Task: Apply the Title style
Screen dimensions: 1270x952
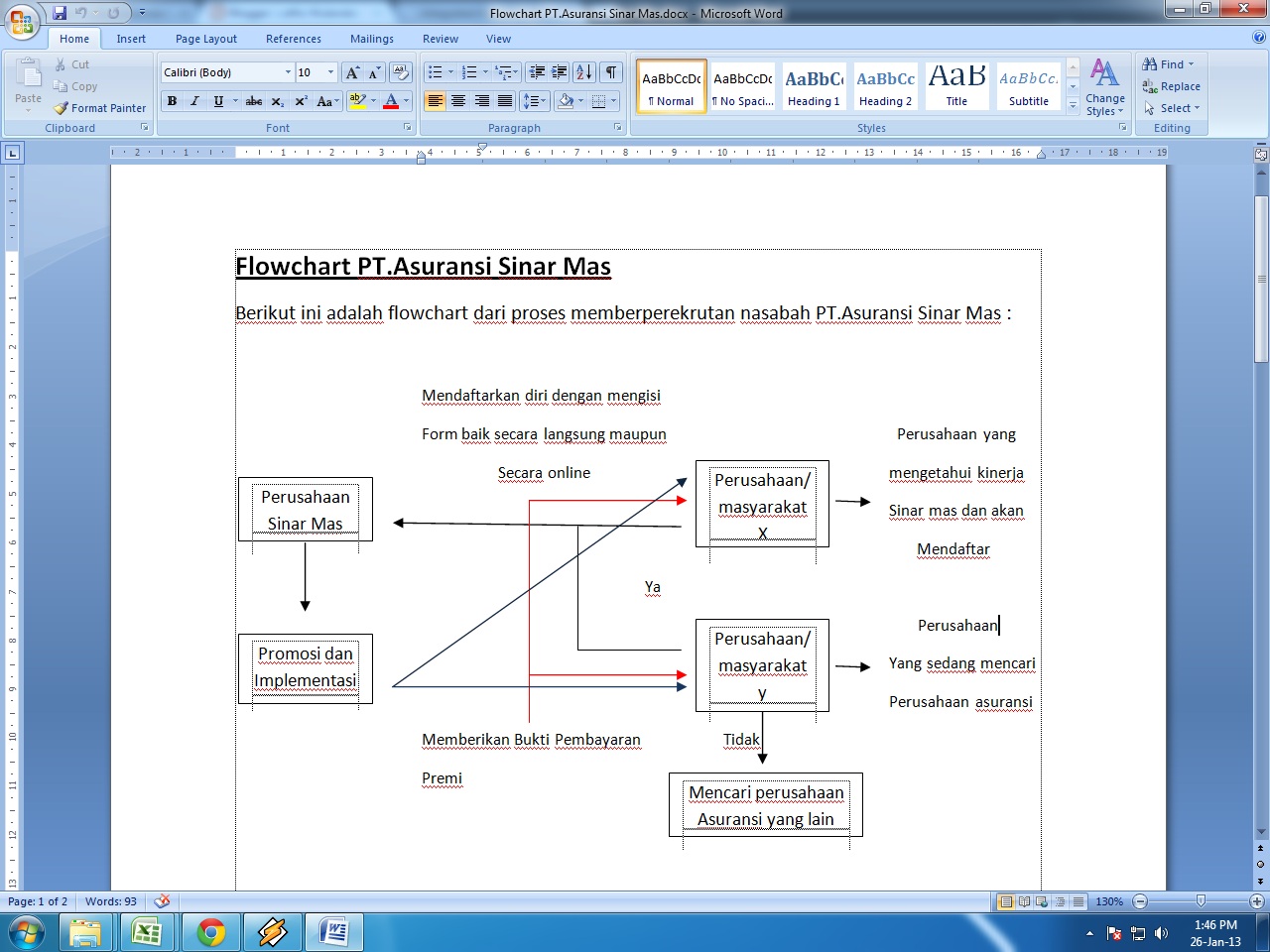Action: click(956, 86)
